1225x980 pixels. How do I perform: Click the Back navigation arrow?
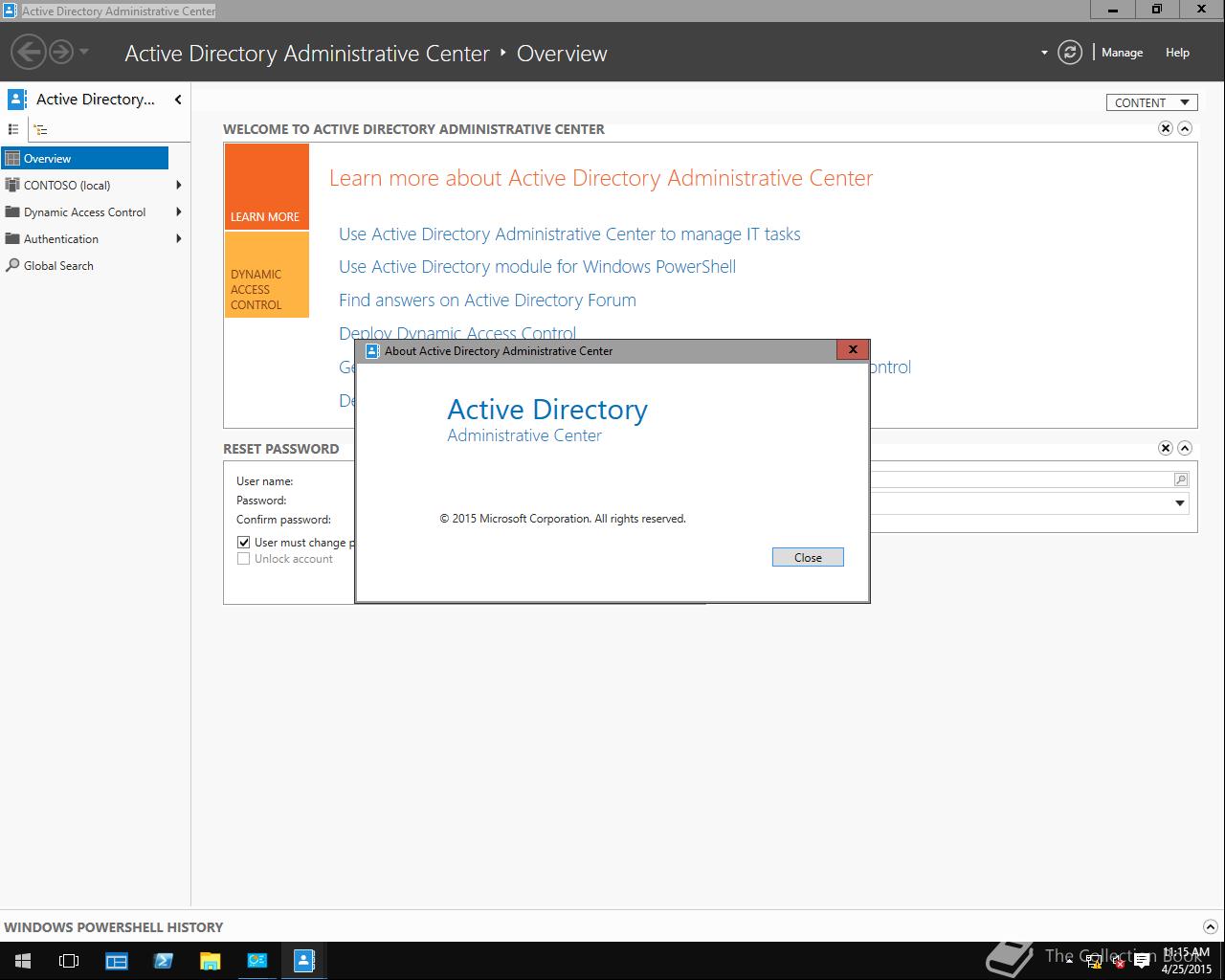pos(28,52)
